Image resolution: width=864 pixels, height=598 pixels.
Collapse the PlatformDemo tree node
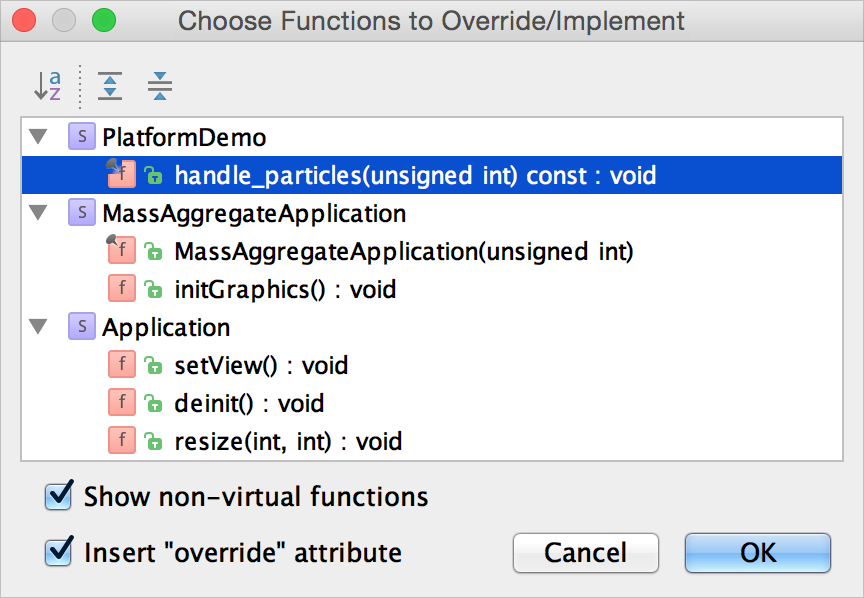click(x=39, y=137)
